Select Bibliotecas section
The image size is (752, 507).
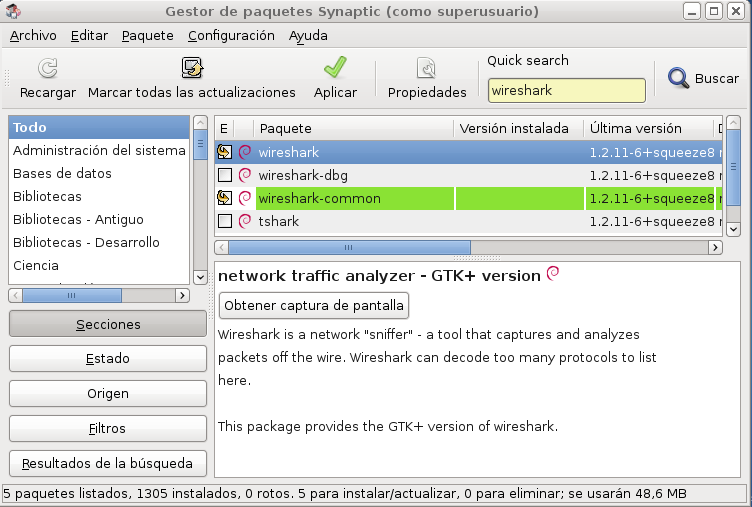[99, 196]
